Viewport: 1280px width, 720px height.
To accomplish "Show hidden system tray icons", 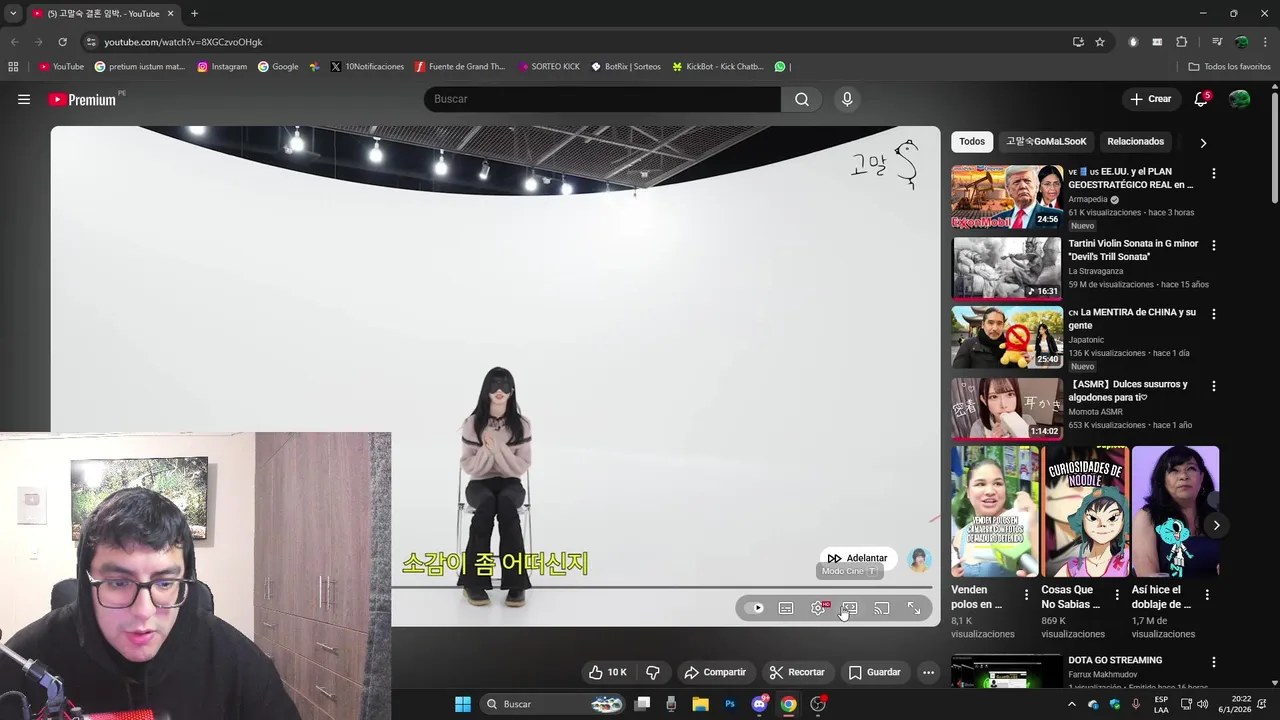I will (1072, 704).
